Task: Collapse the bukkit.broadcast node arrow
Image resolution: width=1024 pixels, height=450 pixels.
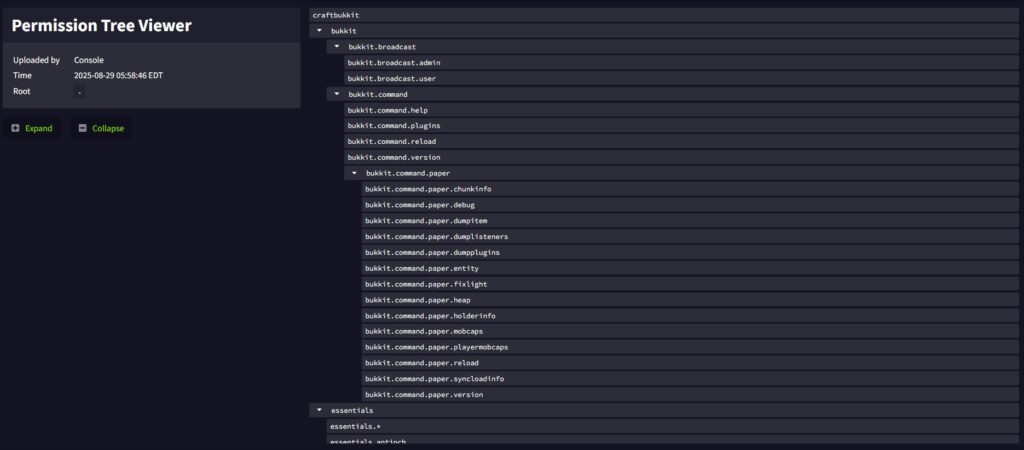Action: pos(337,47)
